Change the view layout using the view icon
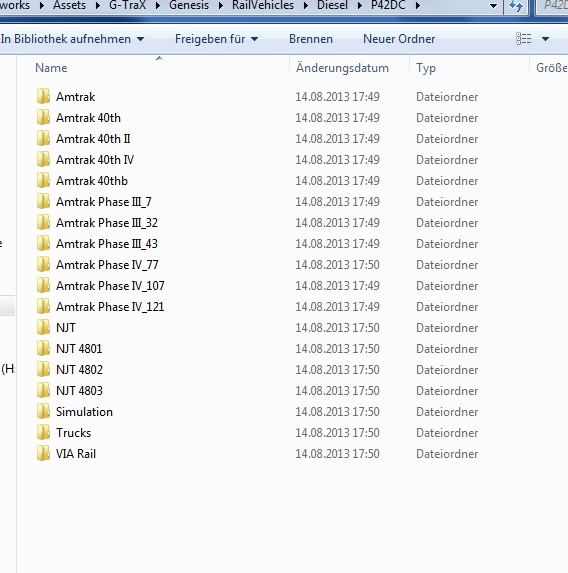The width and height of the screenshot is (568, 573). (523, 39)
